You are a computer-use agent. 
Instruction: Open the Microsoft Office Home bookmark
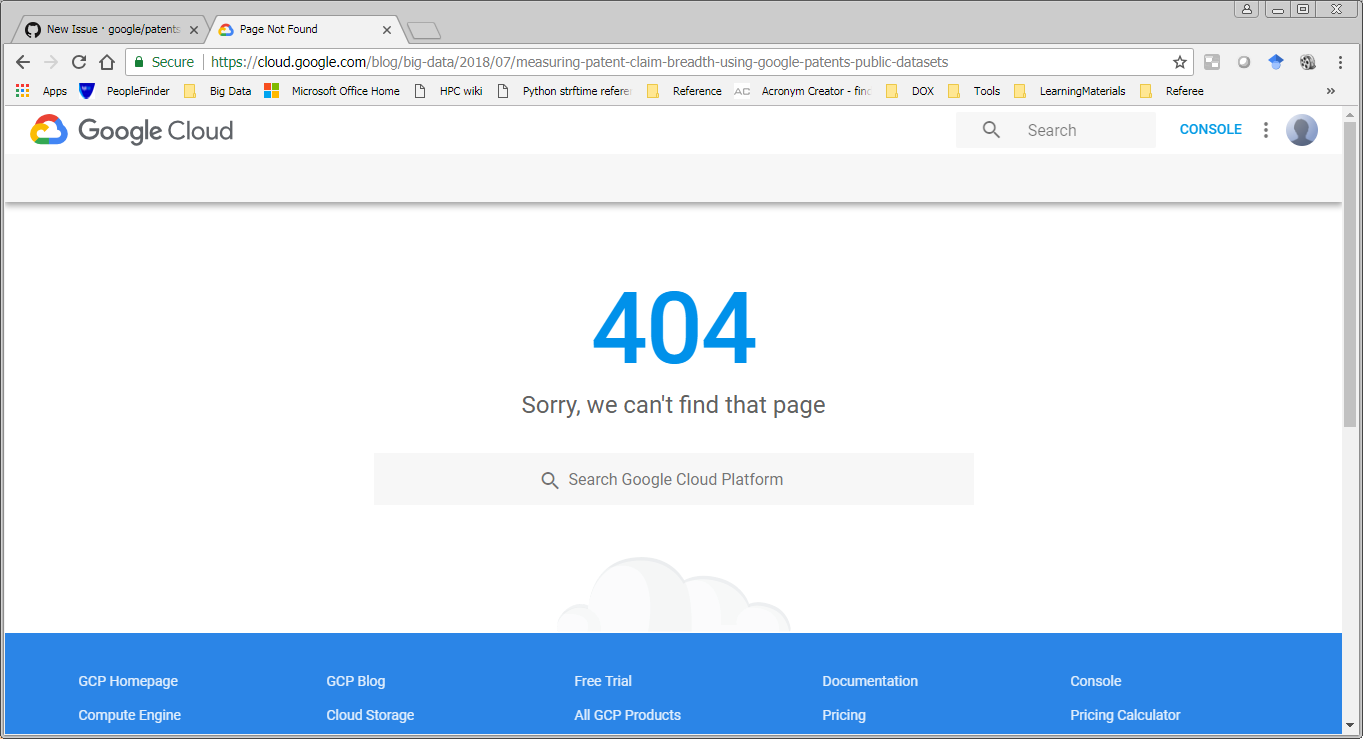(332, 91)
